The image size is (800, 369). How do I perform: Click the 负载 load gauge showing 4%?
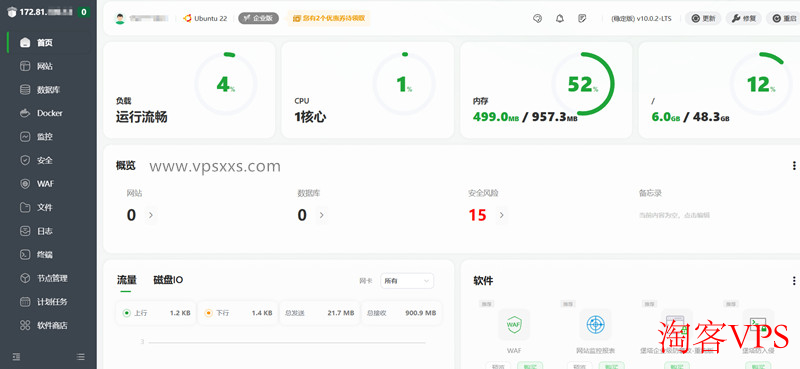pos(226,84)
